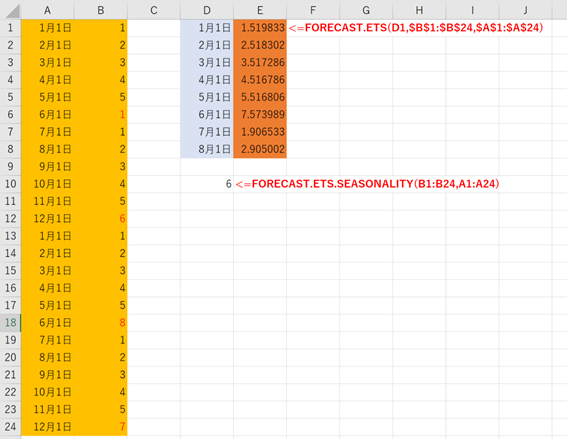Select row 10 header

coord(10,184)
